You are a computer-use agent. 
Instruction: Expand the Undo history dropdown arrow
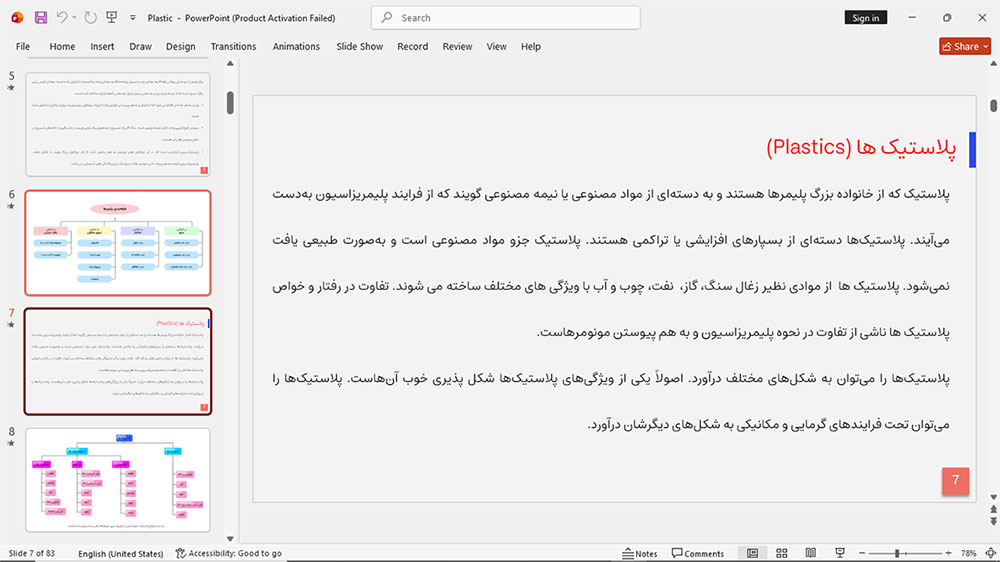[74, 18]
